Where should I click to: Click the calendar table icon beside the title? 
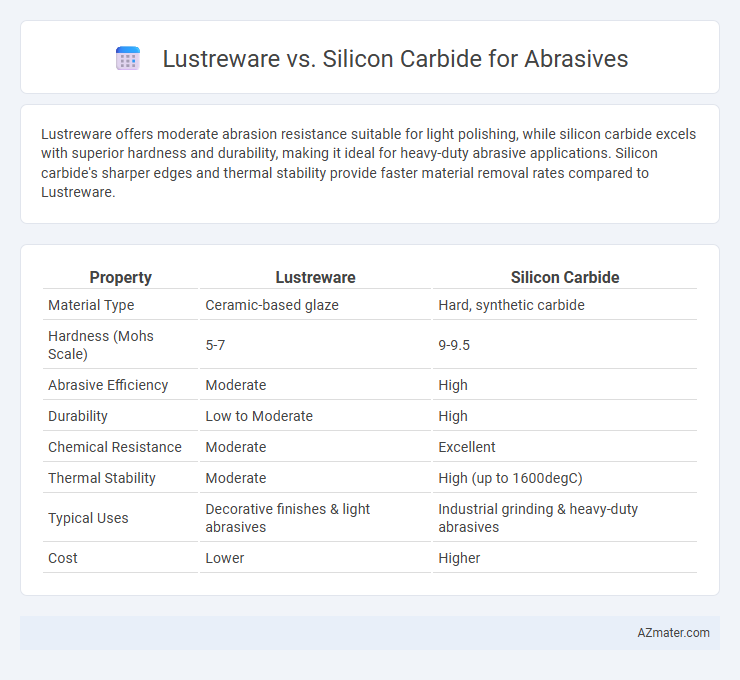pos(128,59)
